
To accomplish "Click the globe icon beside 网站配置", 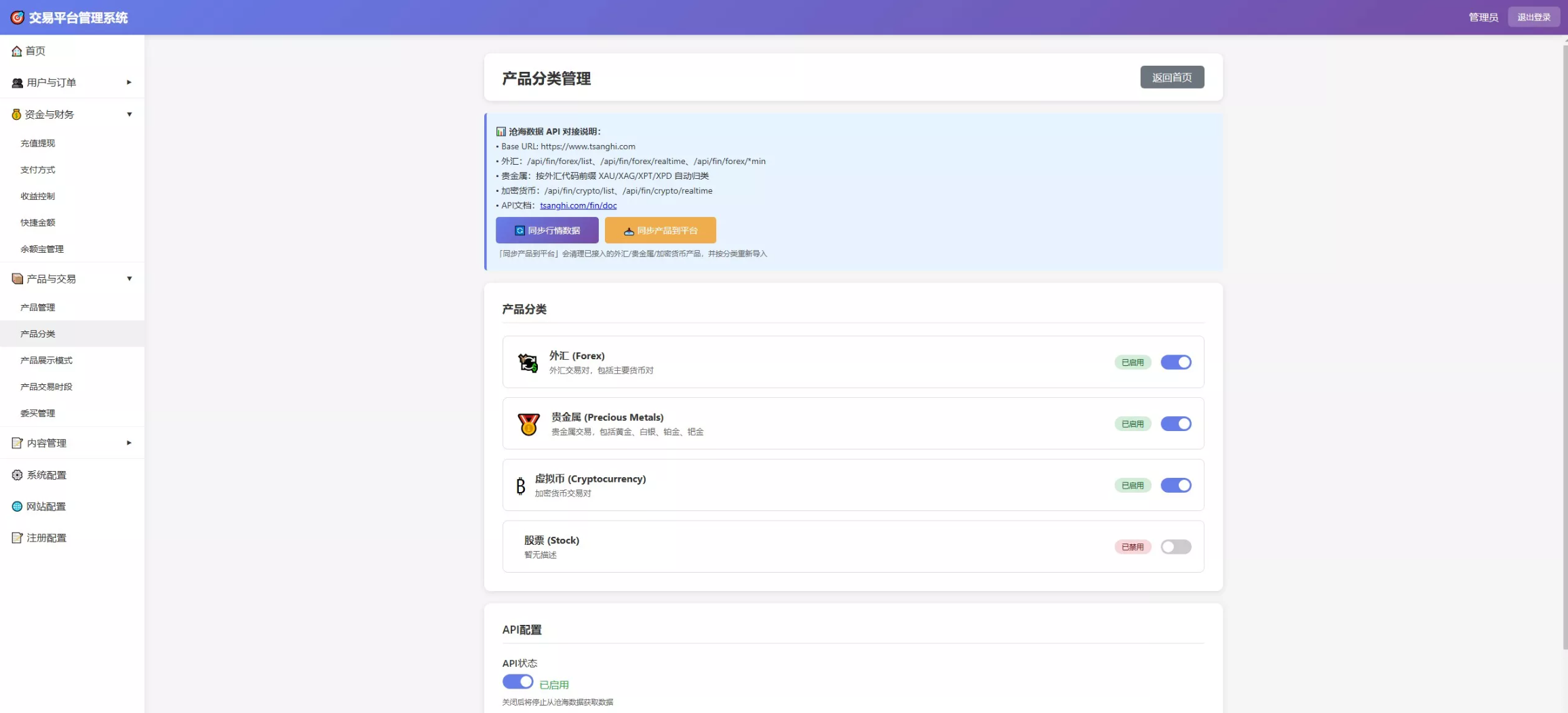I will (17, 507).
